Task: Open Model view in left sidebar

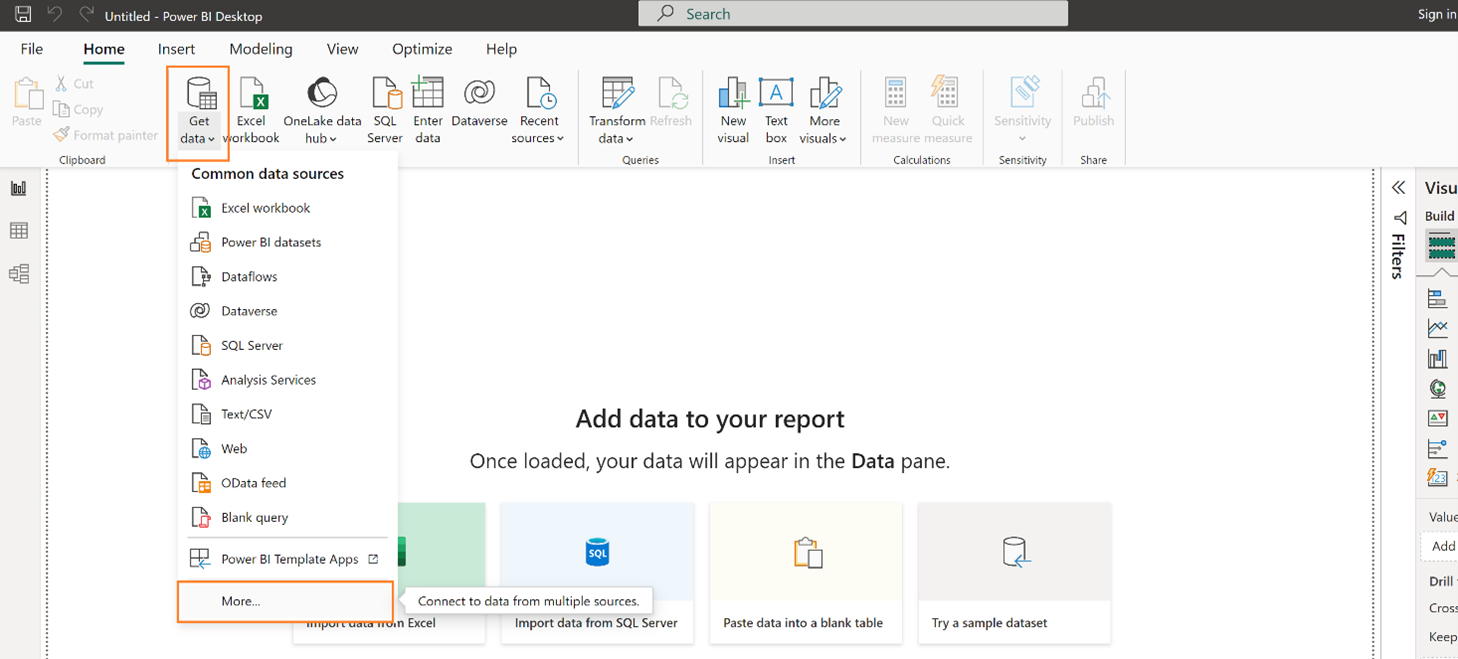Action: (18, 274)
